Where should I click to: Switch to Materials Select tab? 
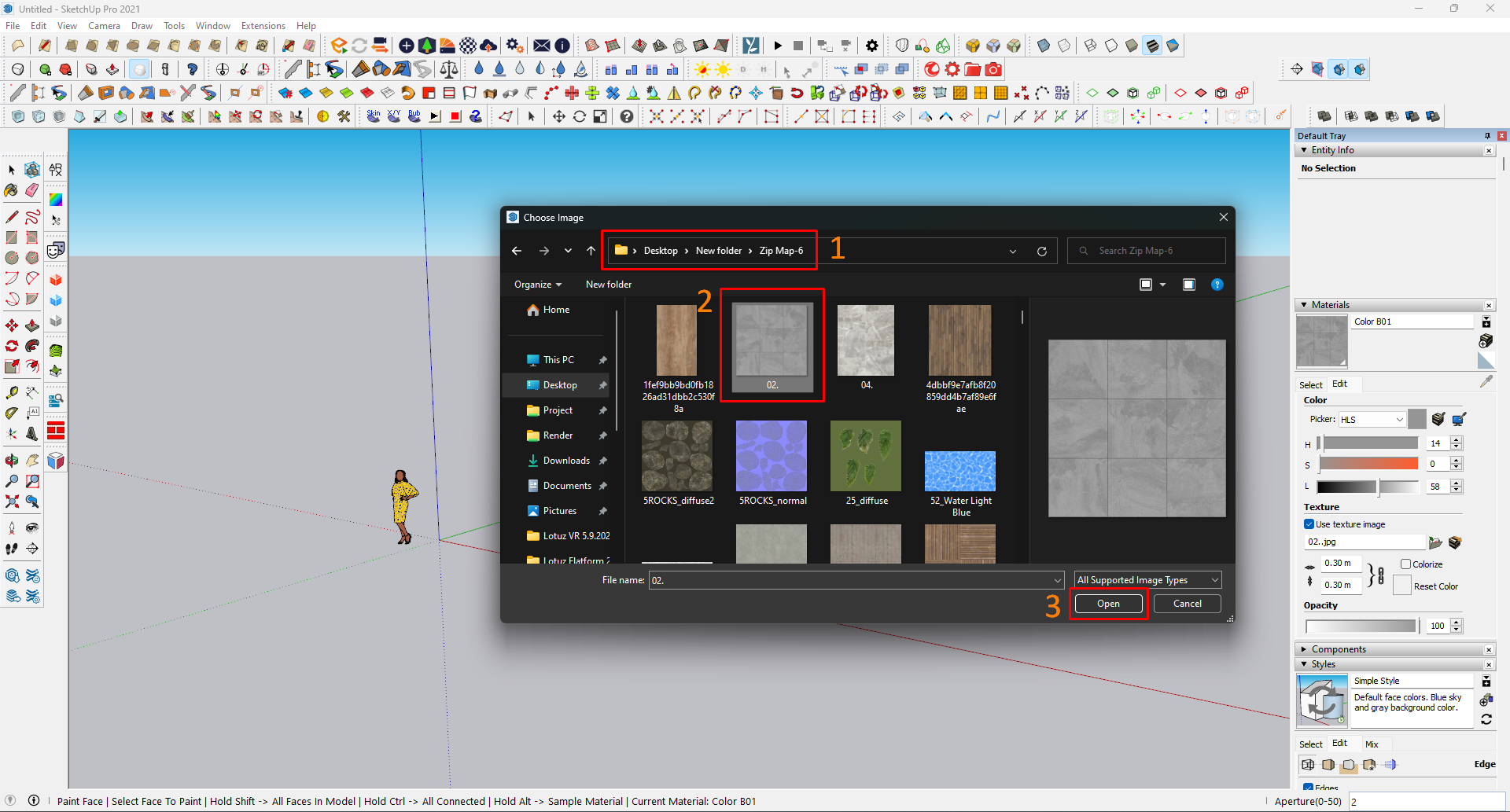click(x=1310, y=384)
